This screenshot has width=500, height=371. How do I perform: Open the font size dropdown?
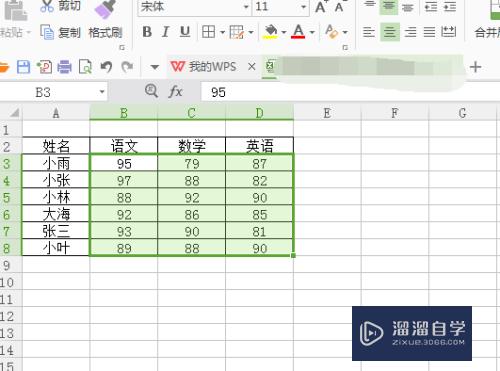point(303,6)
